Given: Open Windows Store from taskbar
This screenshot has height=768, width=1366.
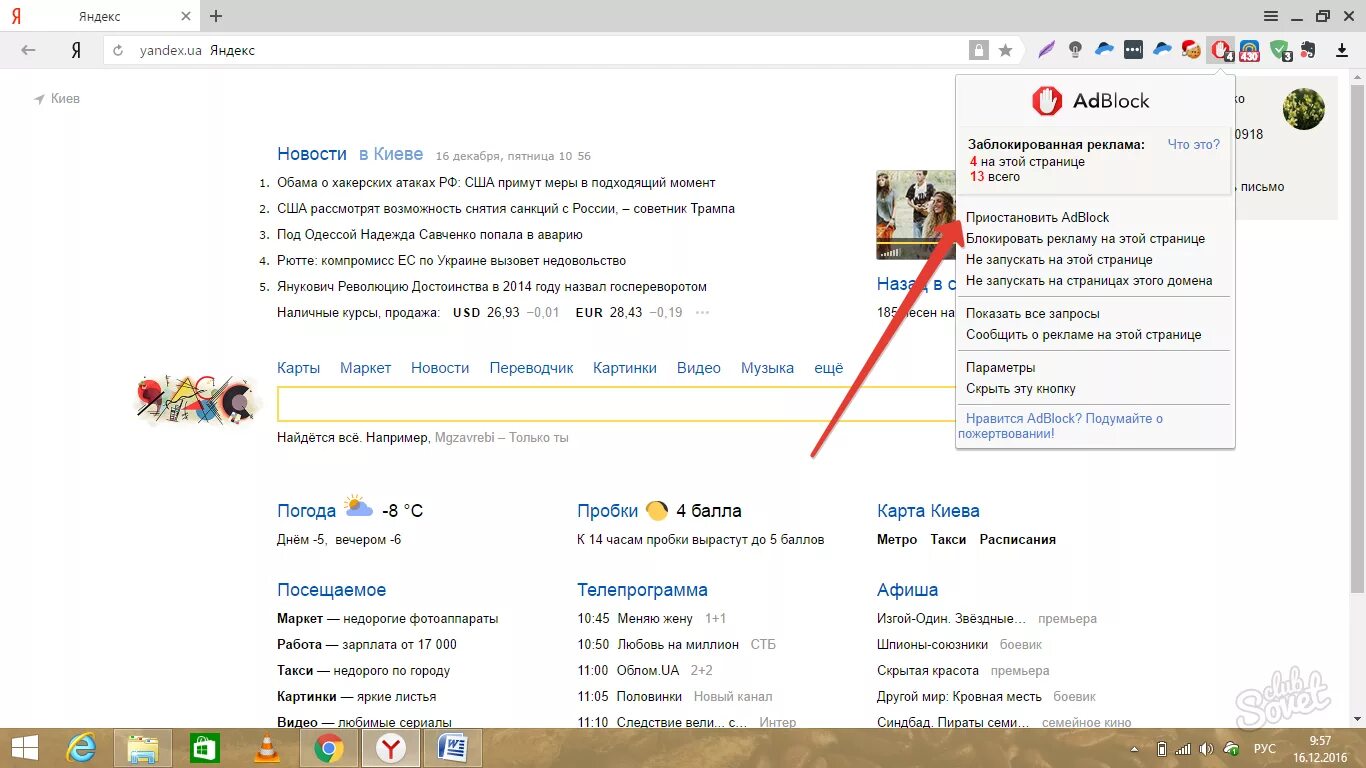Looking at the screenshot, I should 204,748.
